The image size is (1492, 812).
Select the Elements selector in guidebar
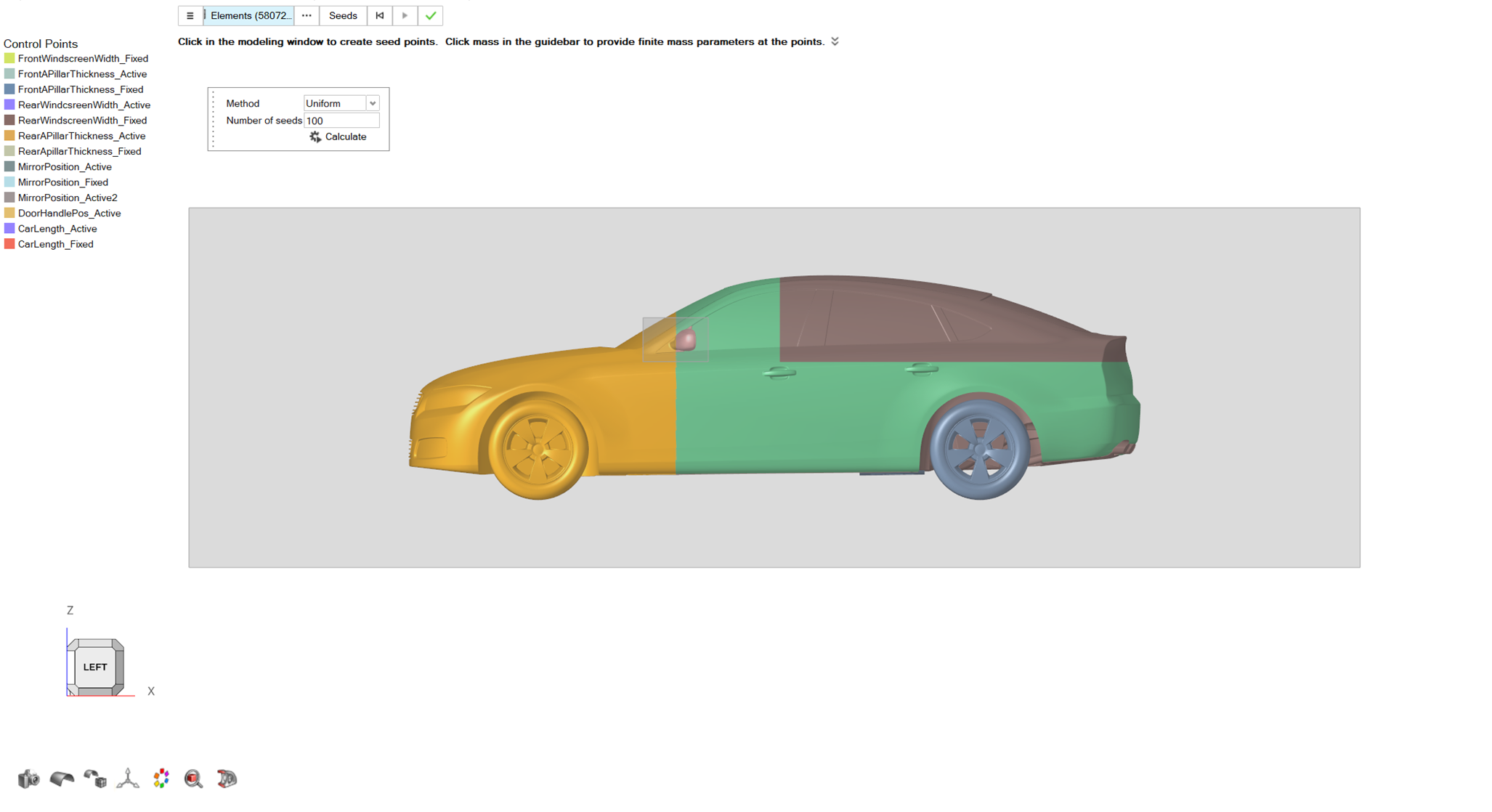click(x=249, y=16)
